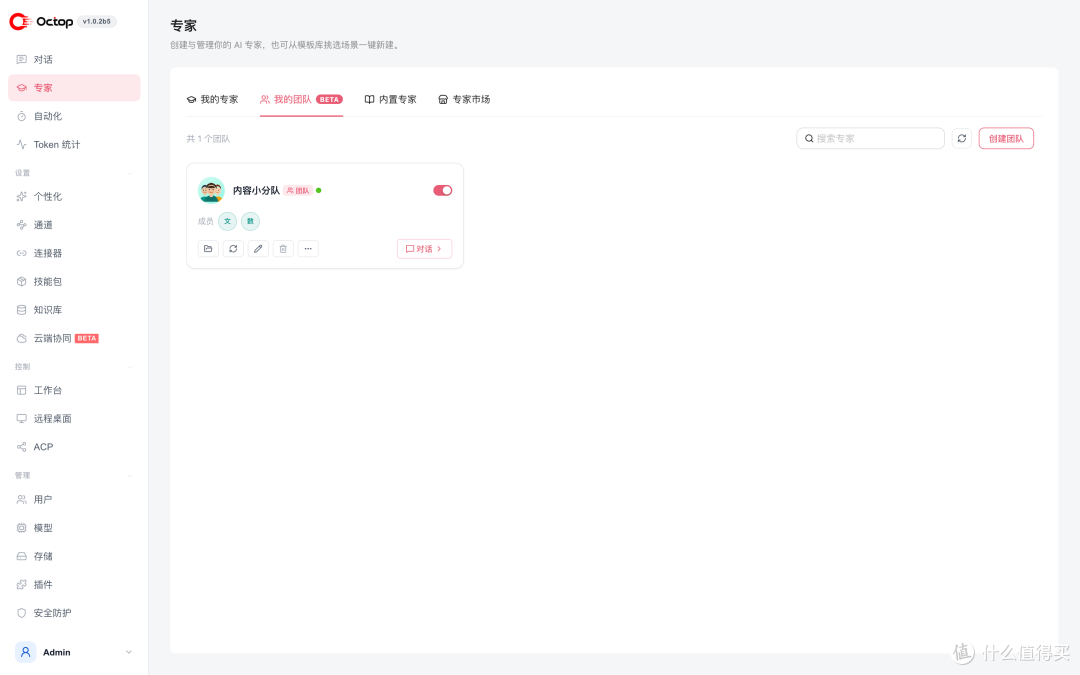Collapse the 管理 sidebar section
Image resolution: width=1080 pixels, height=675 pixels.
129,475
